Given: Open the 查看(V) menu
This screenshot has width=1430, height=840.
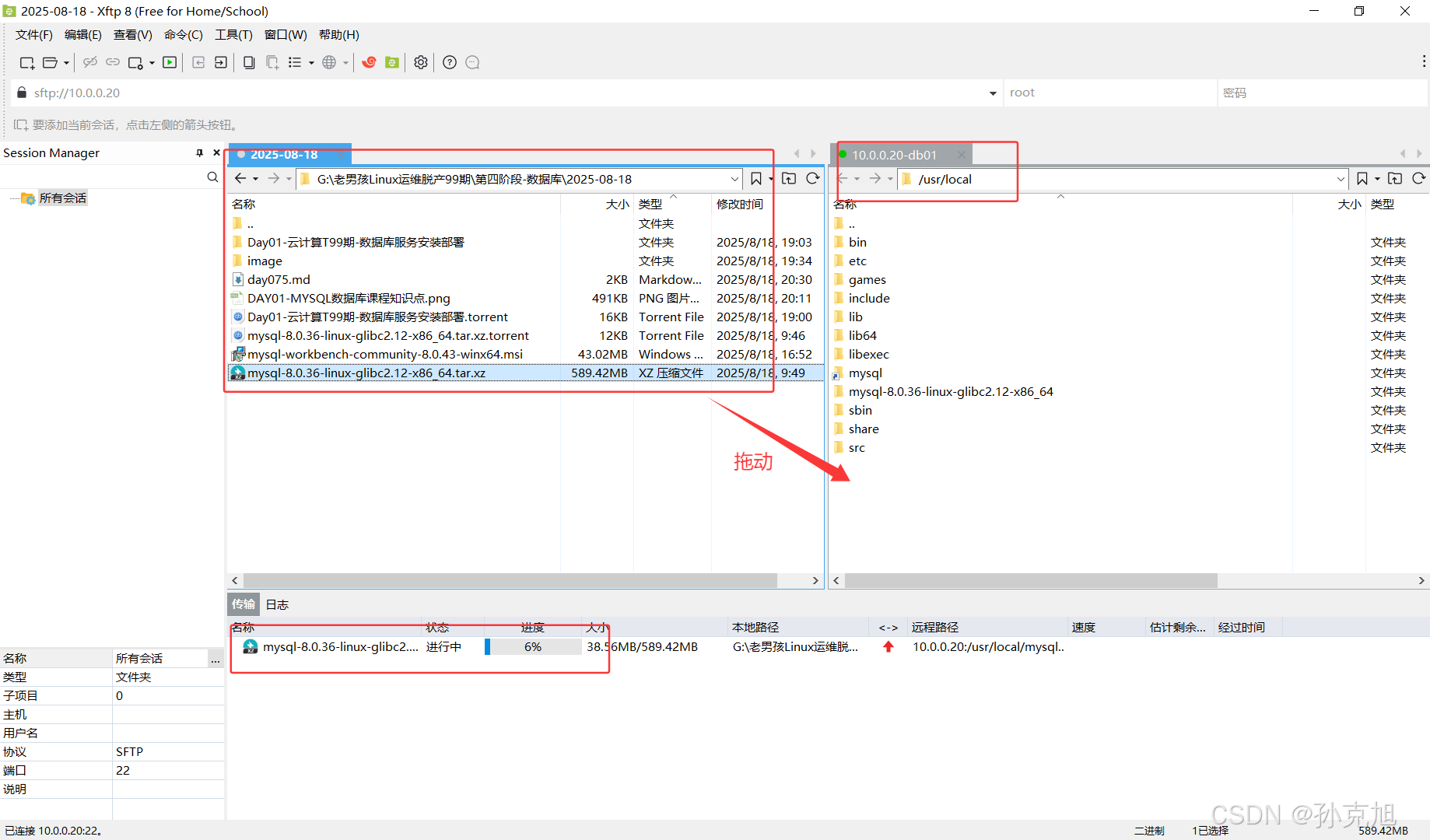Looking at the screenshot, I should coord(133,35).
